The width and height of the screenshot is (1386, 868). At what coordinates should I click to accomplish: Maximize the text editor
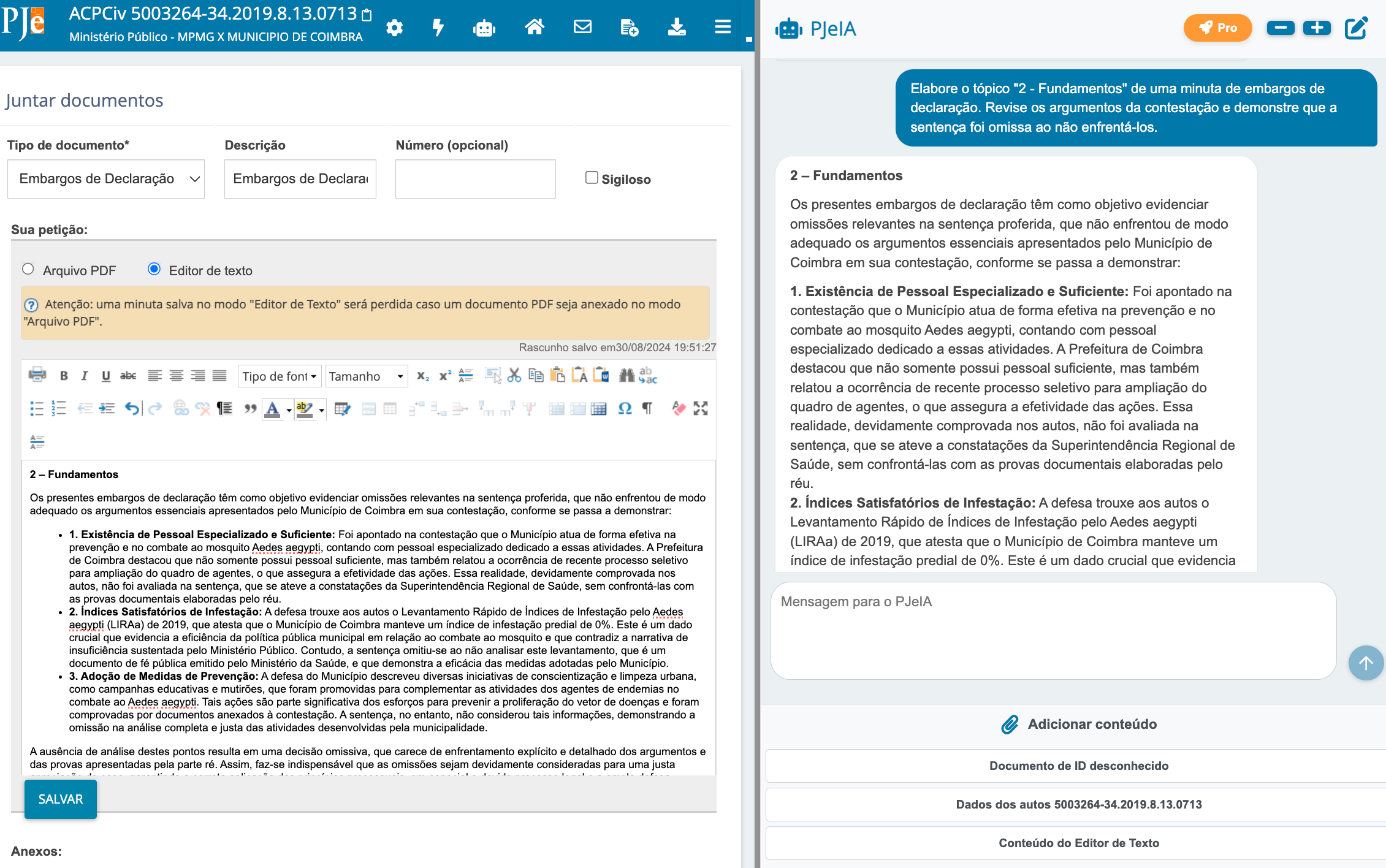(701, 408)
